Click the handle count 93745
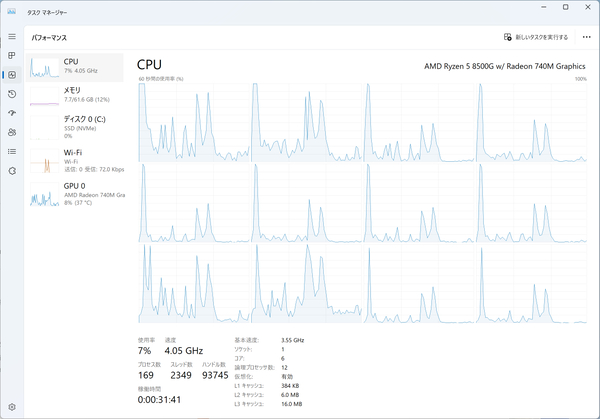Image resolution: width=600 pixels, height=419 pixels. [x=215, y=375]
